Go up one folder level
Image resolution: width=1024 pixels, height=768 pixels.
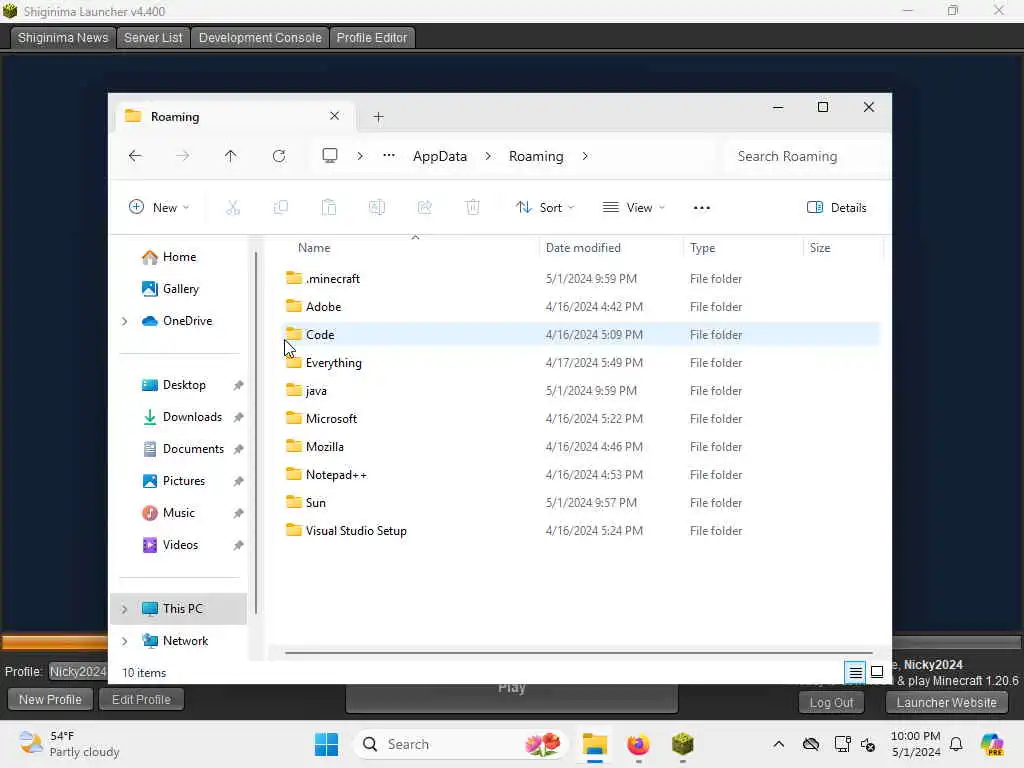(231, 156)
